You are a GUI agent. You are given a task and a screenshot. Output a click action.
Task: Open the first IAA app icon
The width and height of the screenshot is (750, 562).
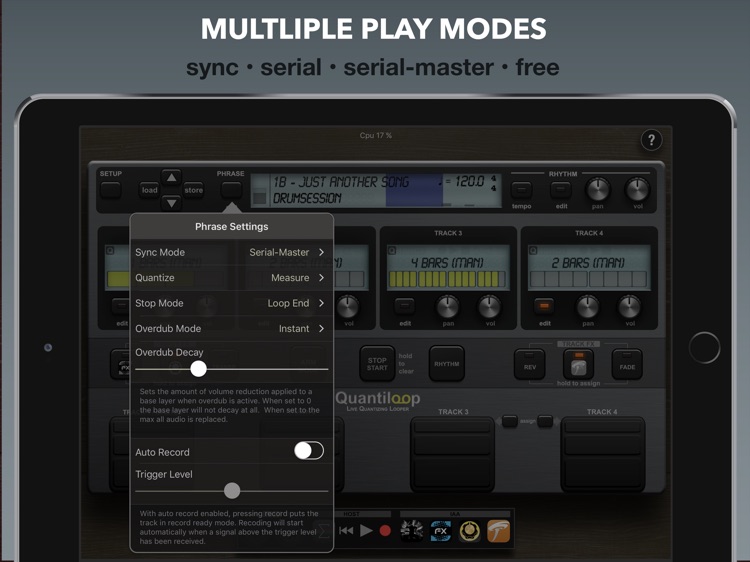coord(412,531)
